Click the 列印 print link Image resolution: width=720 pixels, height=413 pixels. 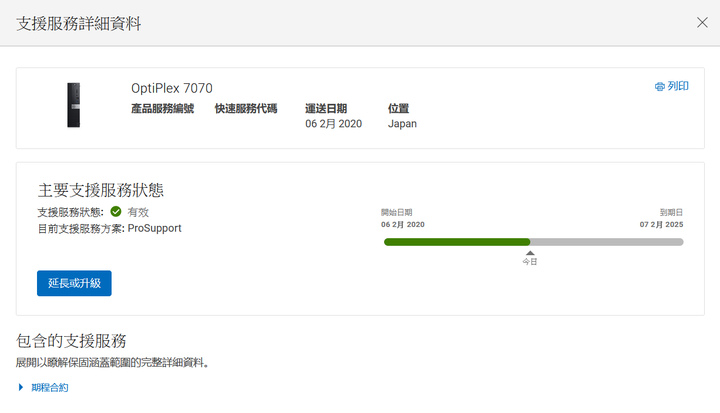click(x=671, y=86)
